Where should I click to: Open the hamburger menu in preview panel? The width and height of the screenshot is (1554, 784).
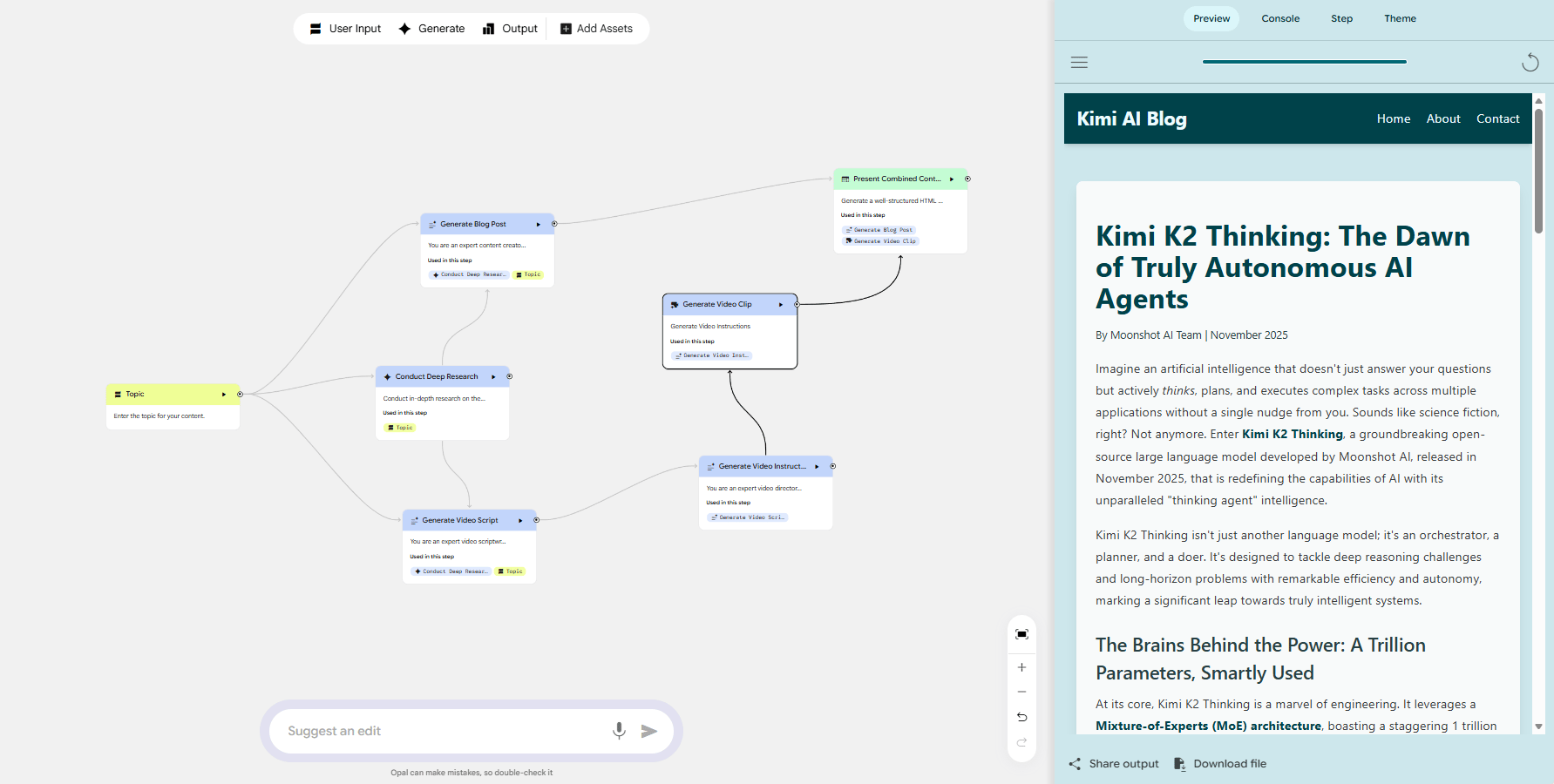pyautogui.click(x=1079, y=62)
